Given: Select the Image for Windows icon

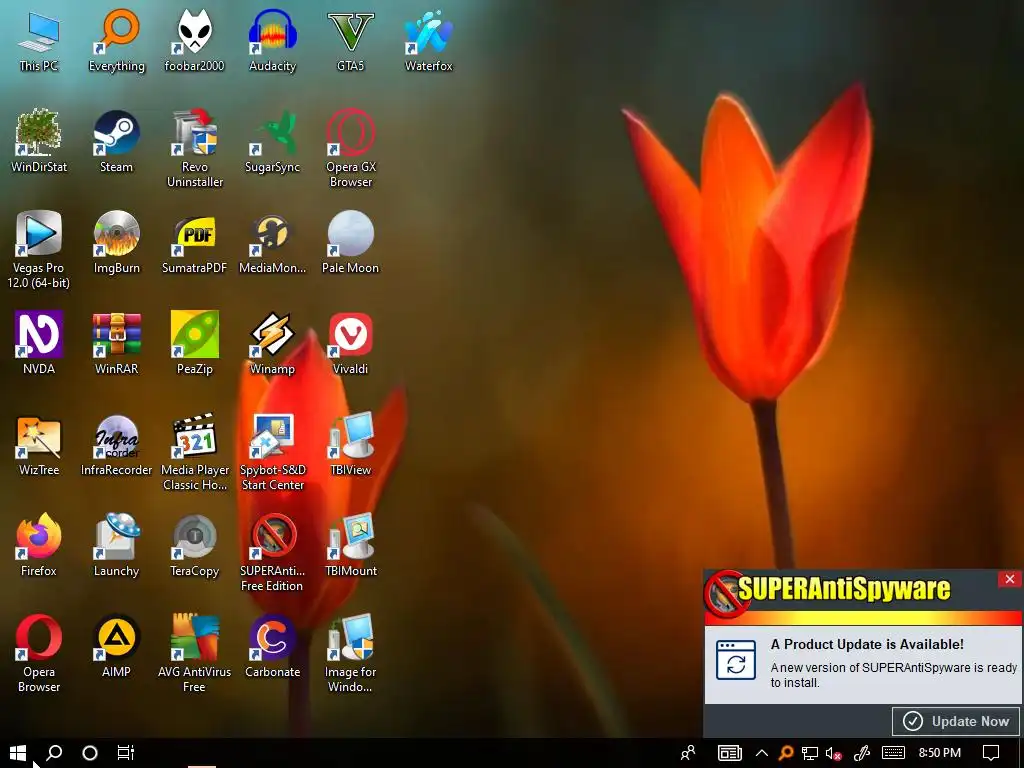Looking at the screenshot, I should (351, 653).
